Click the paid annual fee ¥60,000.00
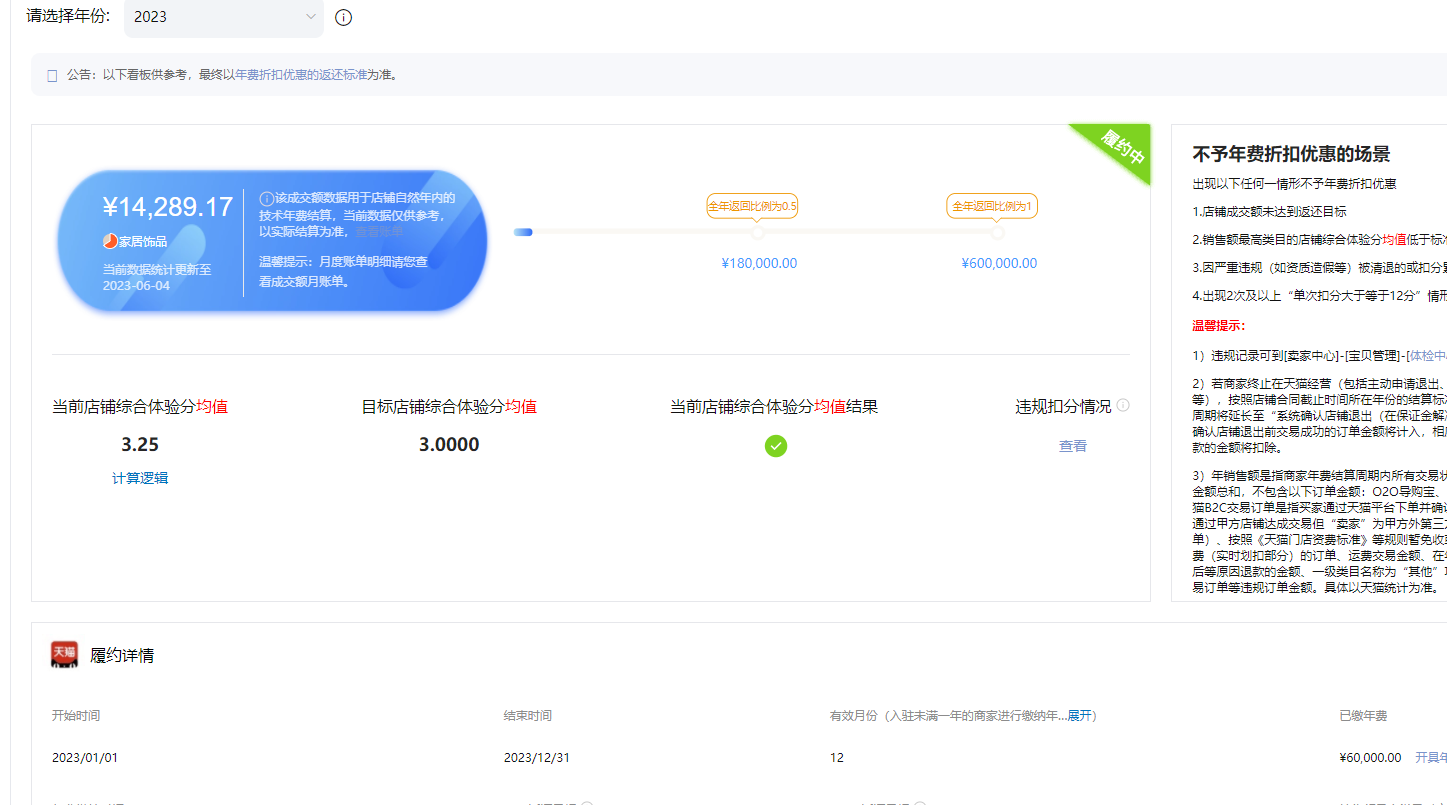The image size is (1447, 805). click(x=1370, y=758)
